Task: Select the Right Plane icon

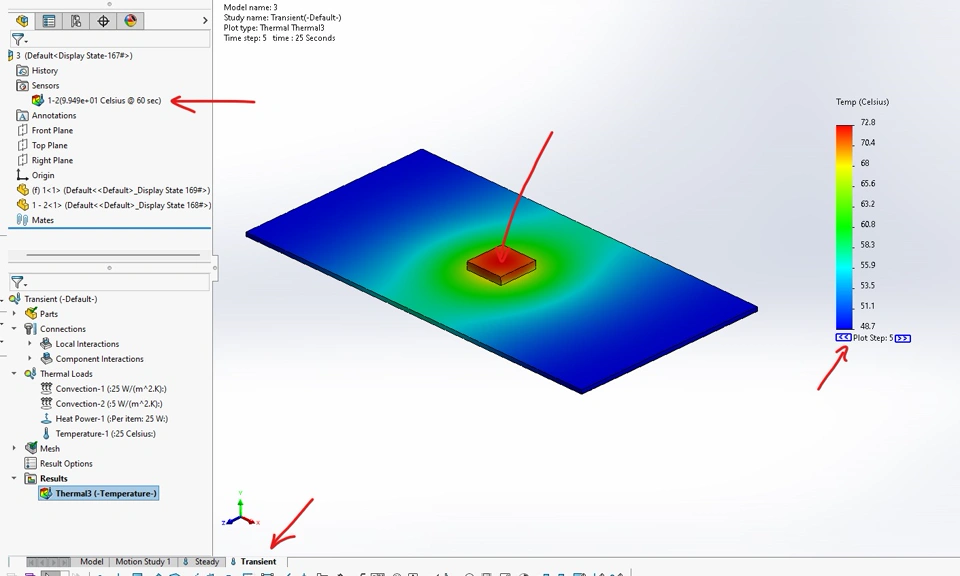Action: (23, 160)
